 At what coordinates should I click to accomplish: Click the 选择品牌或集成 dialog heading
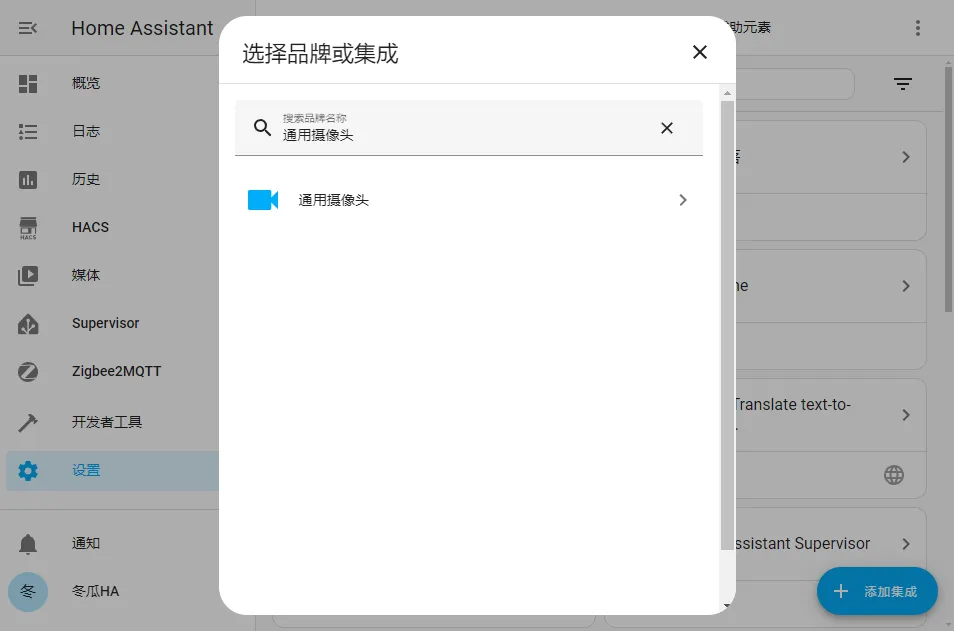(x=321, y=54)
